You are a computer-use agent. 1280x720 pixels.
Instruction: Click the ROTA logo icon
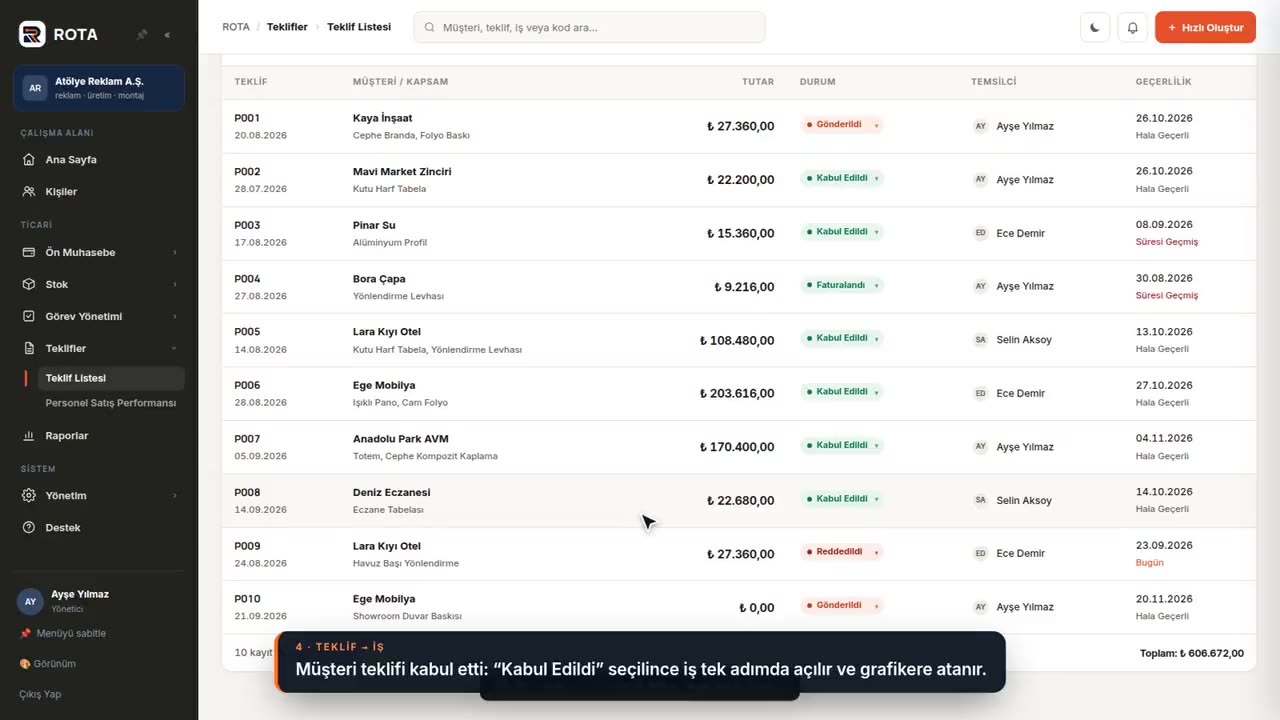click(x=32, y=34)
